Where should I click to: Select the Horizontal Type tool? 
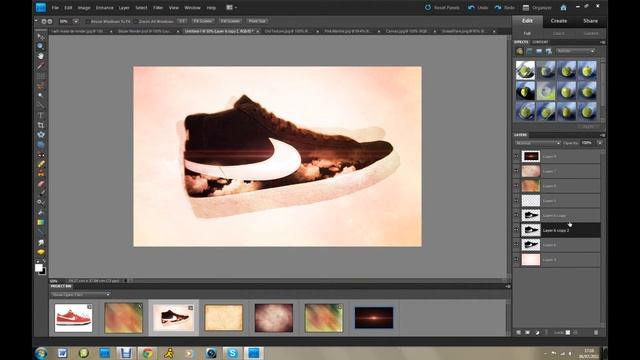pyautogui.click(x=40, y=115)
